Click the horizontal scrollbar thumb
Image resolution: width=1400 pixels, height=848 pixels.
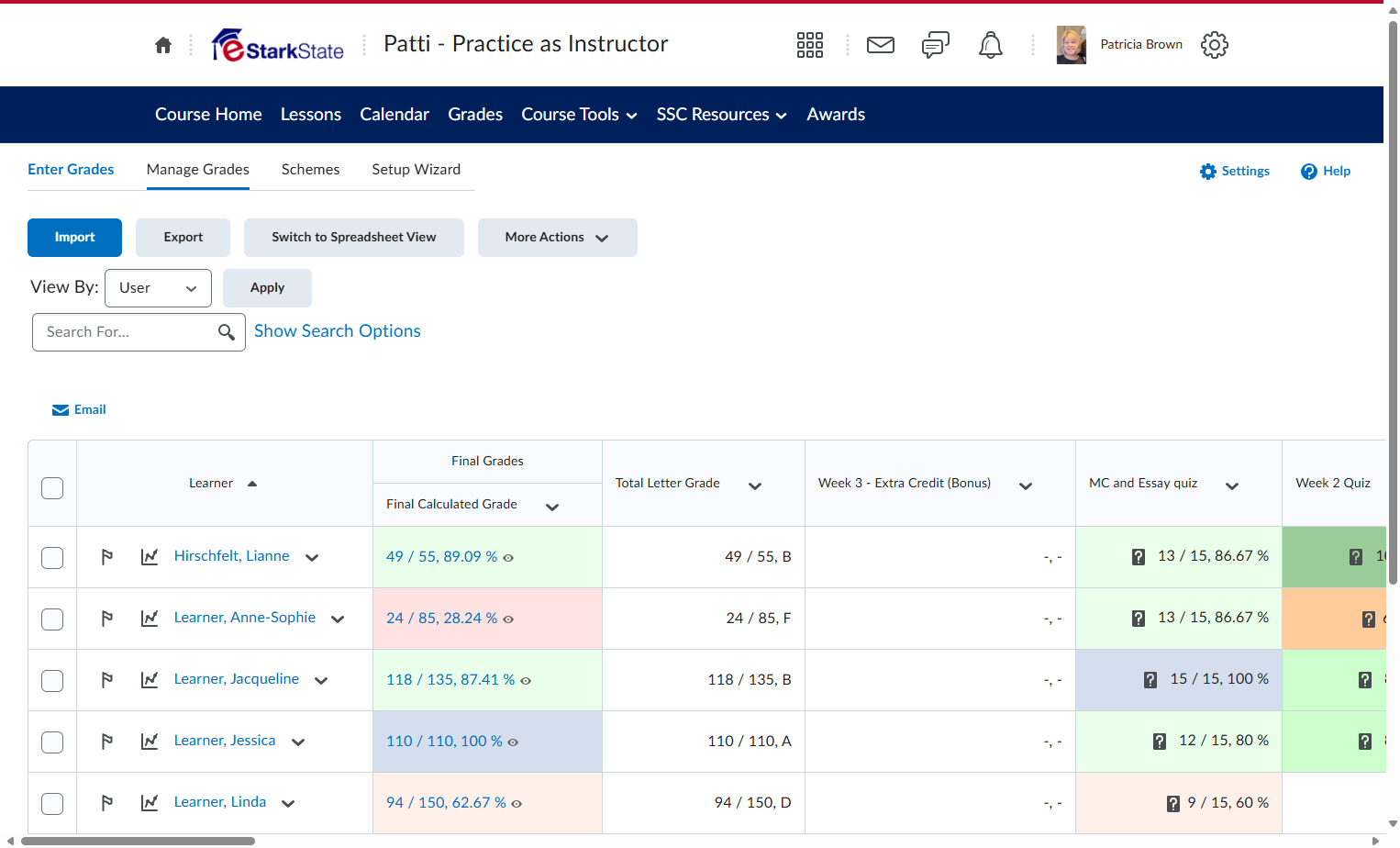[x=138, y=841]
